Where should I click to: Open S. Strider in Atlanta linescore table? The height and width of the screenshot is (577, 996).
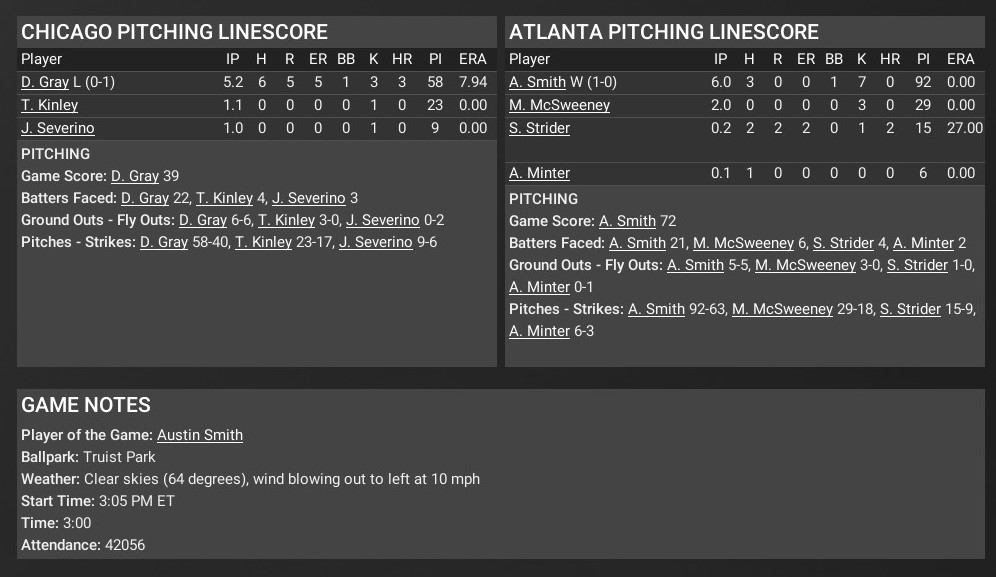pyautogui.click(x=539, y=128)
